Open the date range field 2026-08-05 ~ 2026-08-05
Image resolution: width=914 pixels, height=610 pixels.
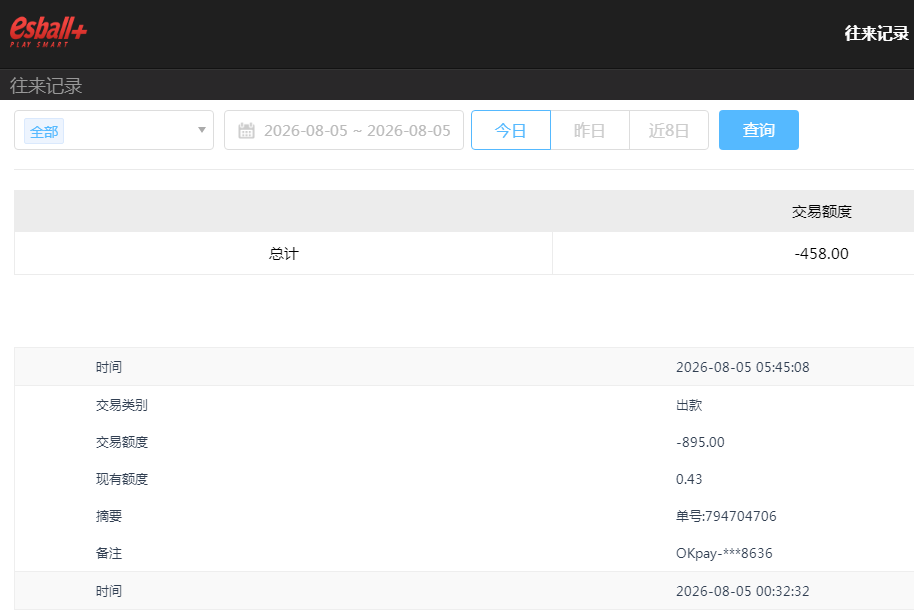(344, 130)
